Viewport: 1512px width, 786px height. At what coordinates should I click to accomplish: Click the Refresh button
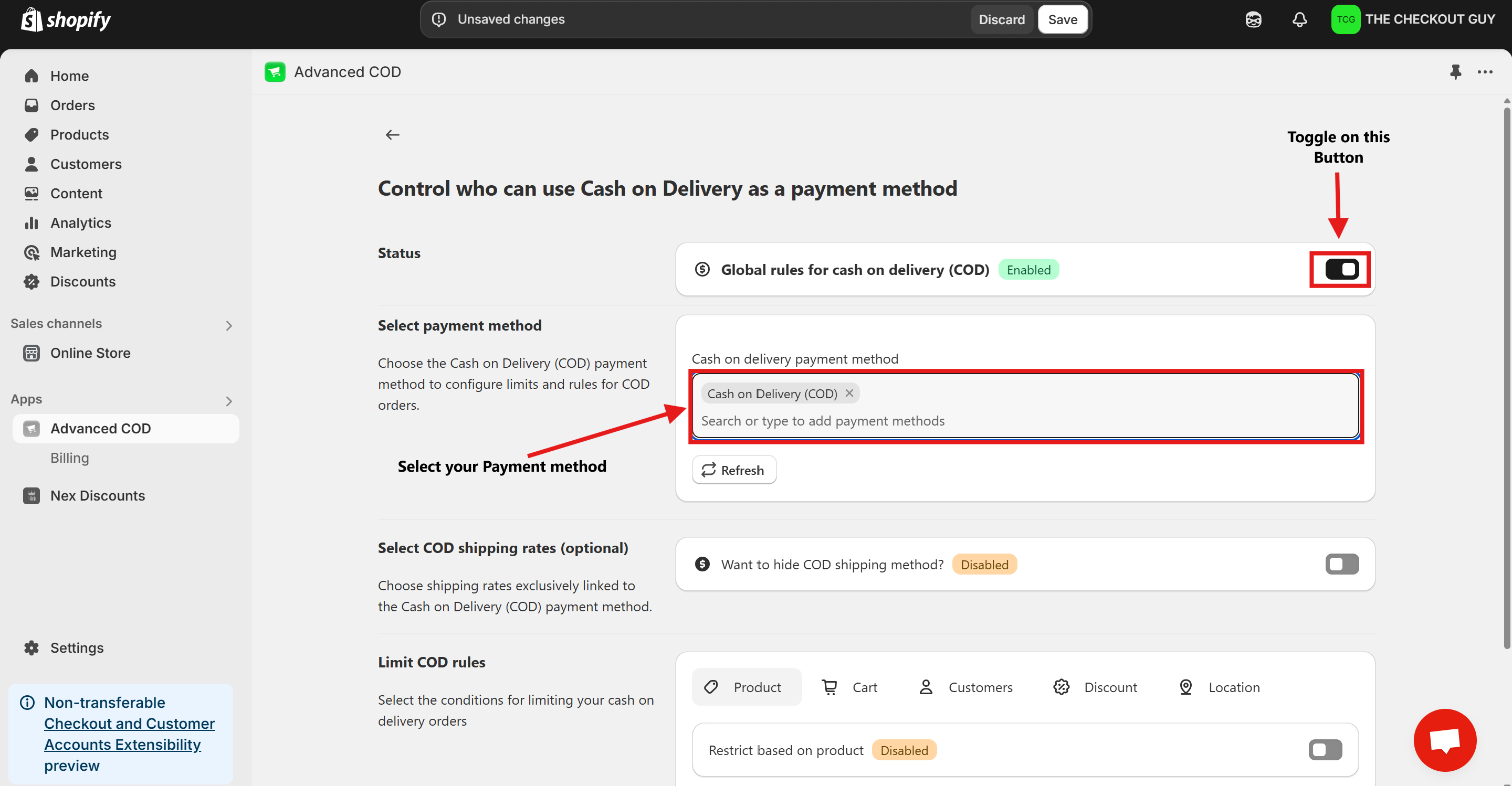coord(734,470)
